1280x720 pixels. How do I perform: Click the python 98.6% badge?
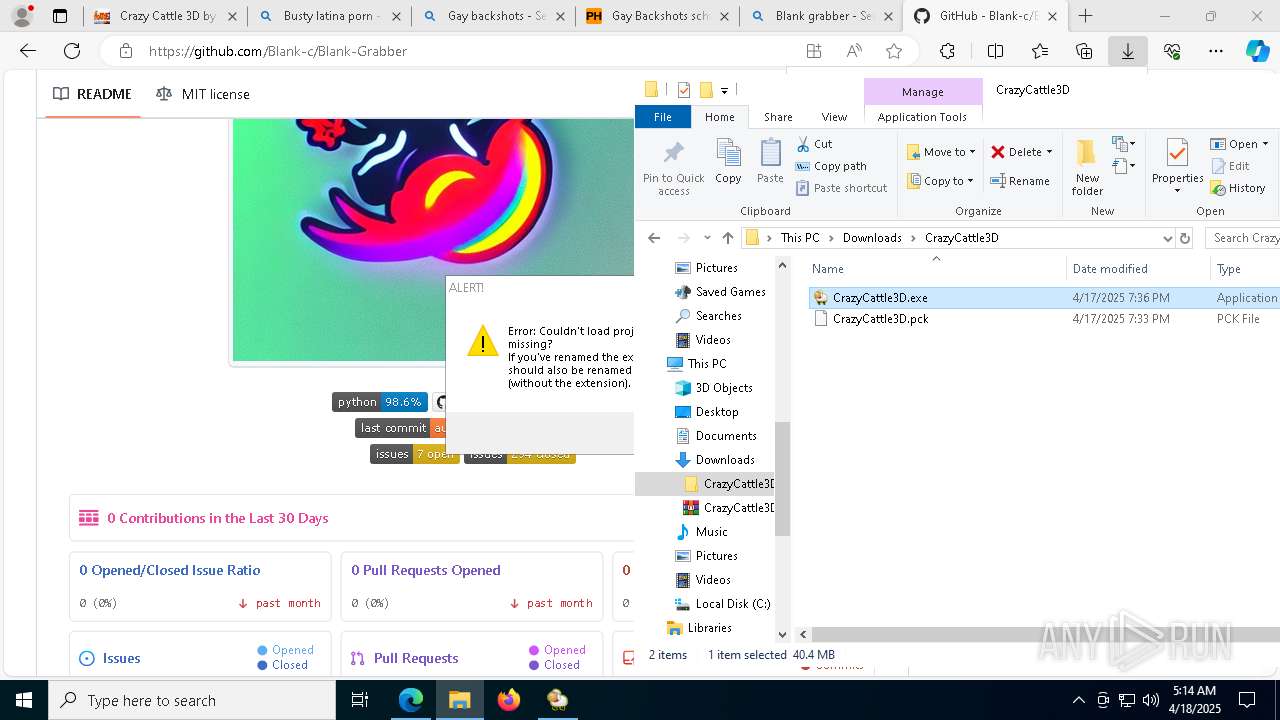pos(379,402)
